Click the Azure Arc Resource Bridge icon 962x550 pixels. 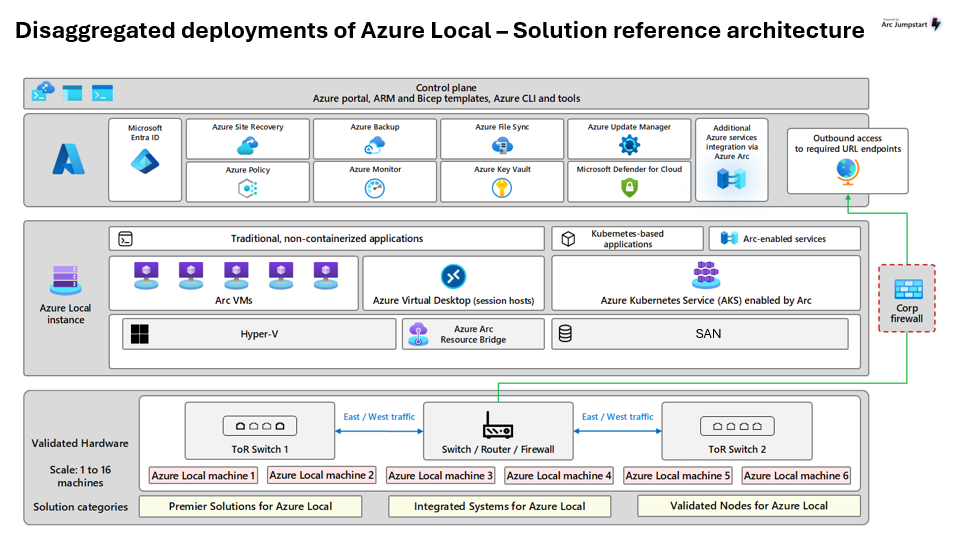419,333
